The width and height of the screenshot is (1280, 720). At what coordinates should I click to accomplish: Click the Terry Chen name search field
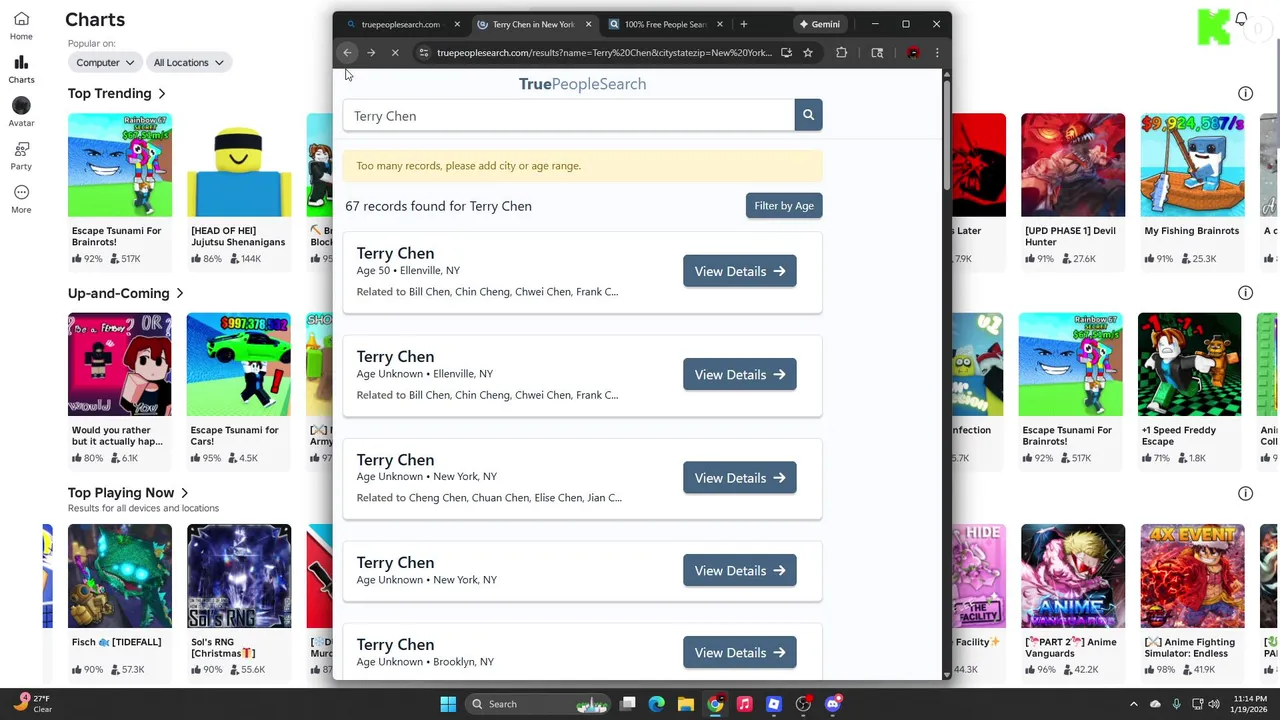coord(569,115)
